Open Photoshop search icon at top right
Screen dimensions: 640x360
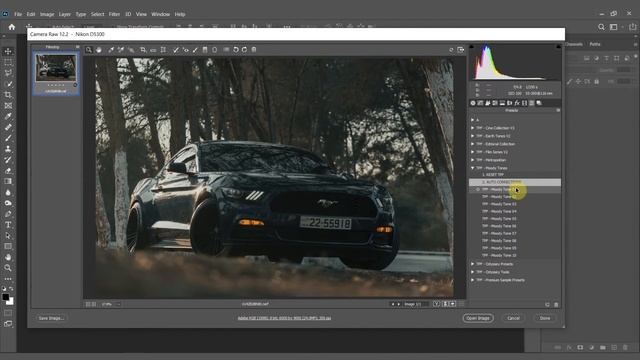click(x=601, y=27)
